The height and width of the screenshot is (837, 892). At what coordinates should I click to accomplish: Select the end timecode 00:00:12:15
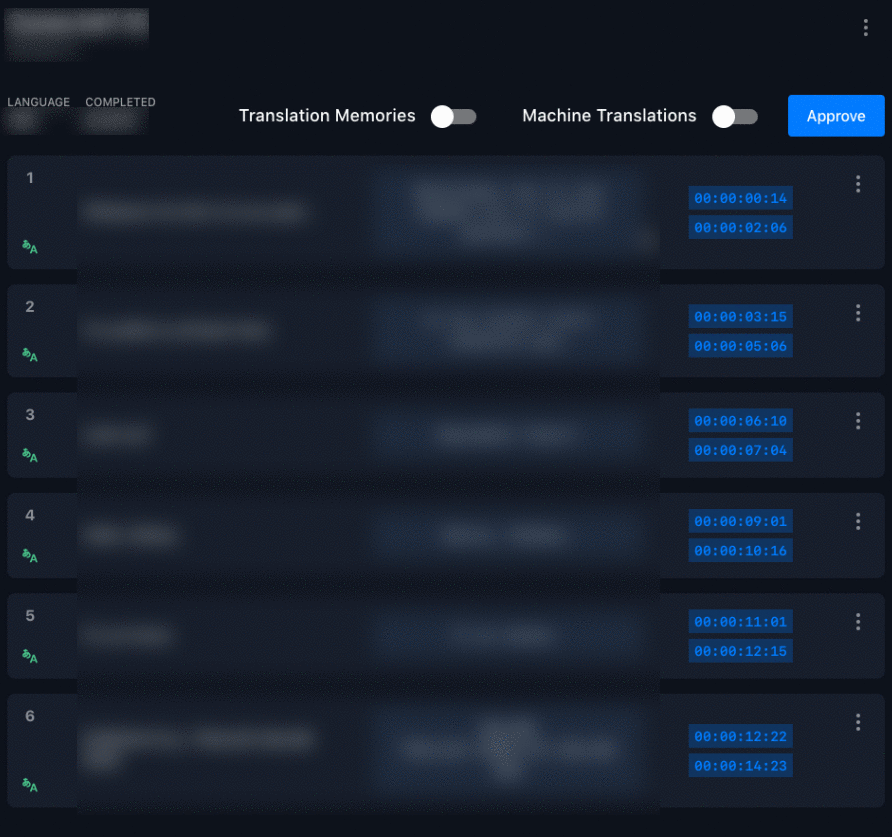[x=740, y=651]
